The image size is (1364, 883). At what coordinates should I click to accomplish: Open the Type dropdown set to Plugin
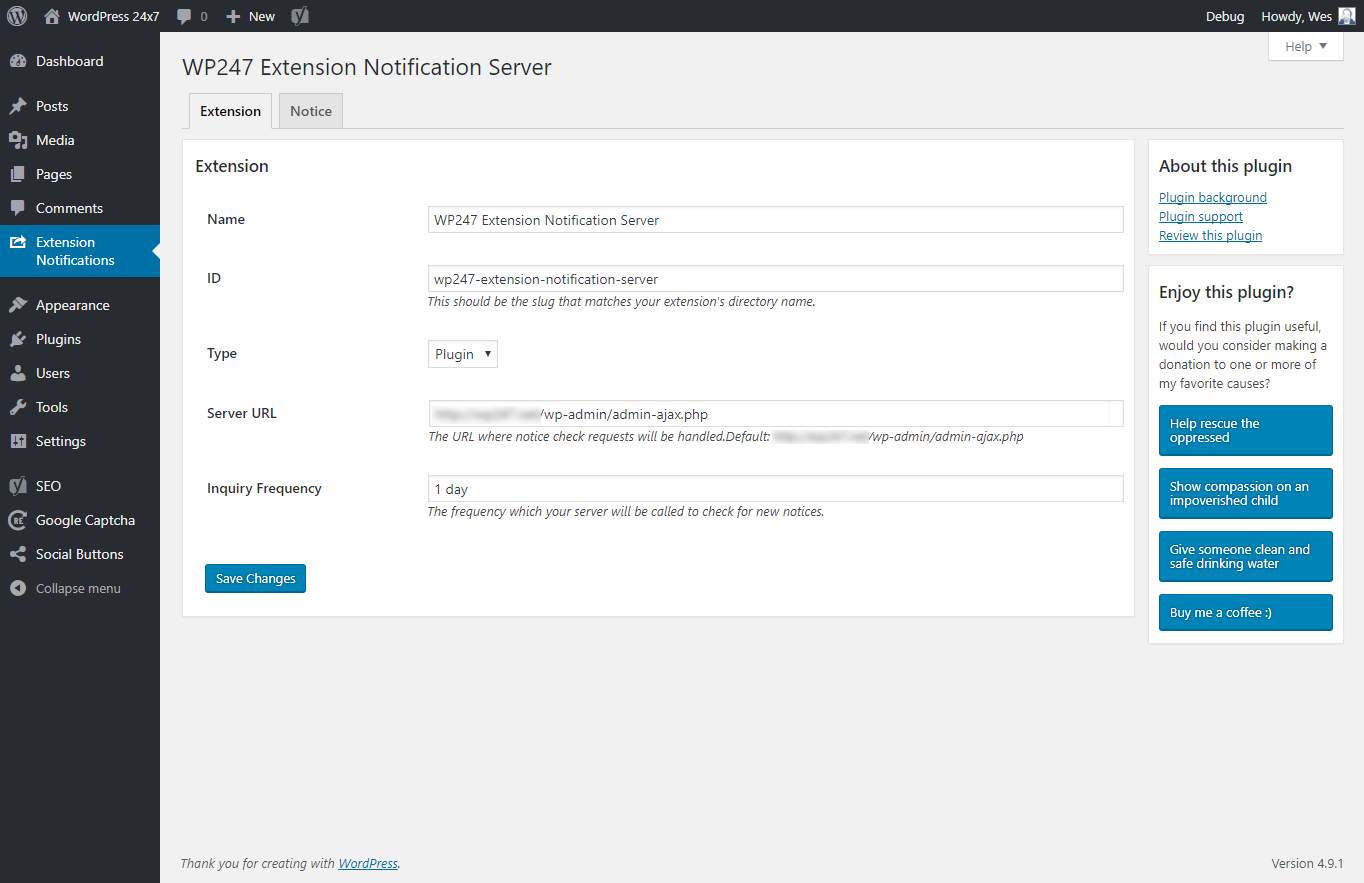pos(463,354)
